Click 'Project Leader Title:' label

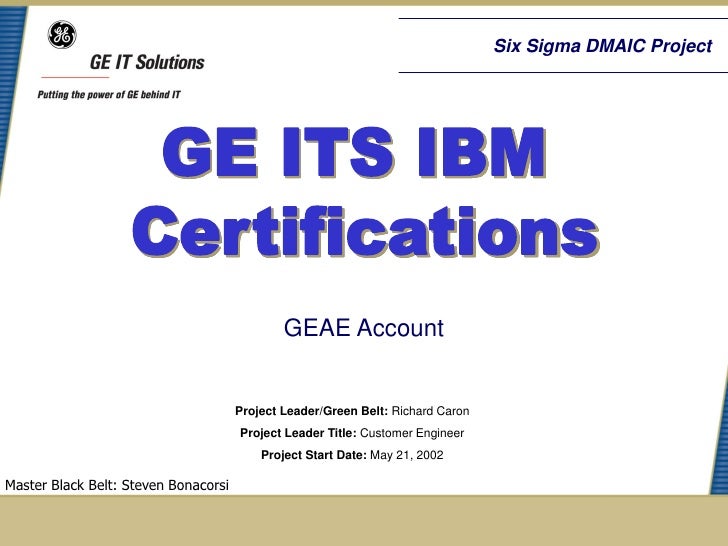click(298, 433)
